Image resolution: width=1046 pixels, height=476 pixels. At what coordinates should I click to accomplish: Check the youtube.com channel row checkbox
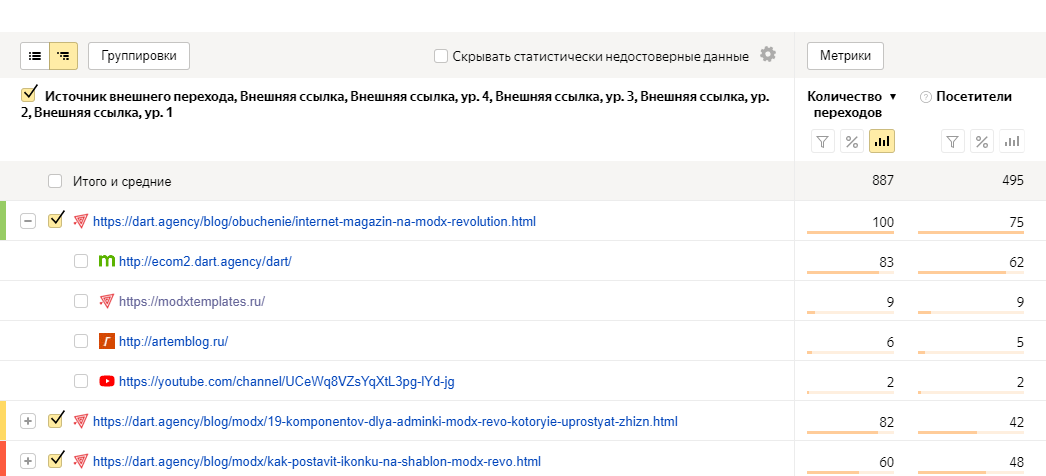(81, 381)
